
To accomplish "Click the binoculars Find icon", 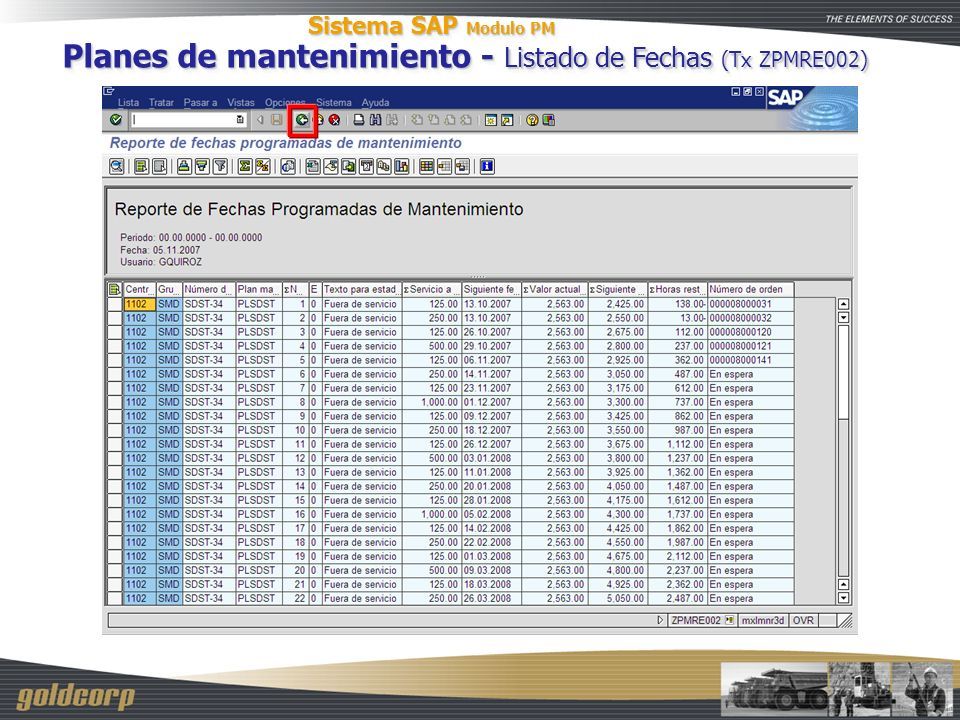I will coord(375,120).
